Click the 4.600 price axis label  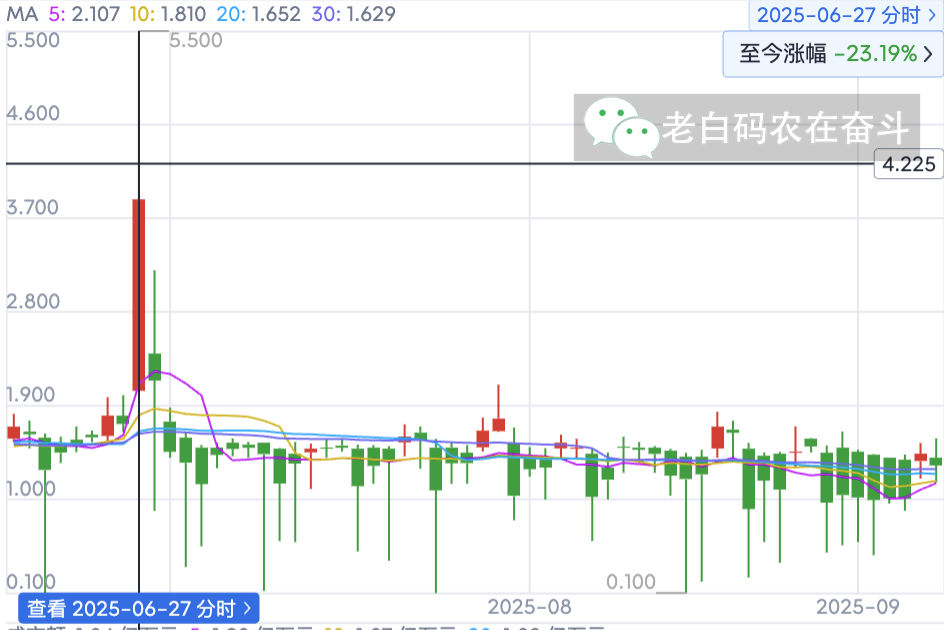pos(33,113)
